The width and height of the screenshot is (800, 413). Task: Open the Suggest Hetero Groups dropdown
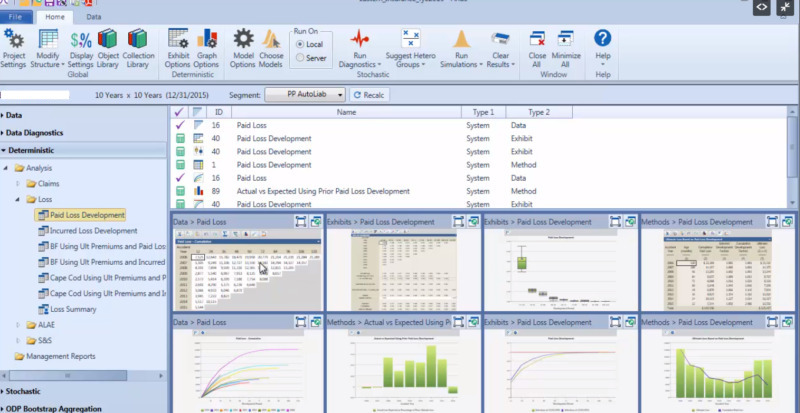[x=410, y=48]
